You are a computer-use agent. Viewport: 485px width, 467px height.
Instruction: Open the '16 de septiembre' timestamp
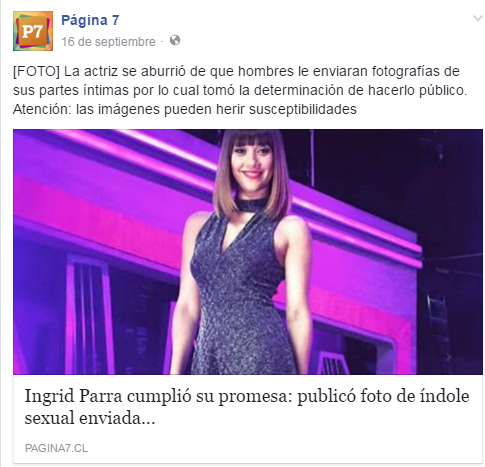pos(108,42)
